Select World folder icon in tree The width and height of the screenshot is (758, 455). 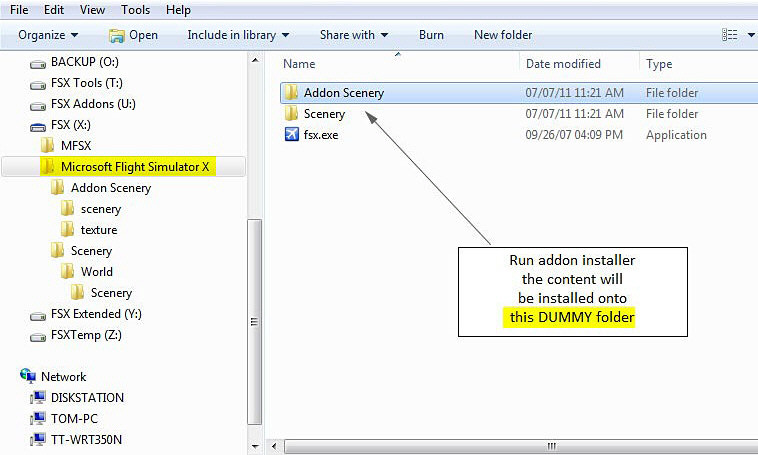[x=67, y=271]
